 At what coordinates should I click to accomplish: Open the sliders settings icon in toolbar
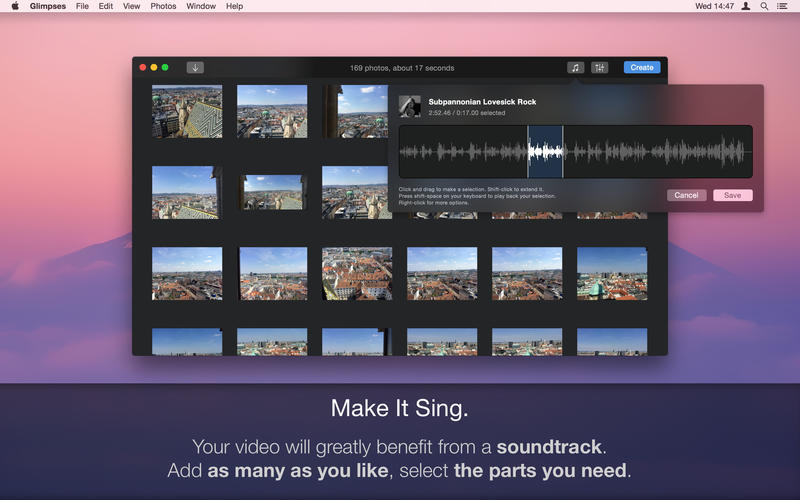coord(599,67)
